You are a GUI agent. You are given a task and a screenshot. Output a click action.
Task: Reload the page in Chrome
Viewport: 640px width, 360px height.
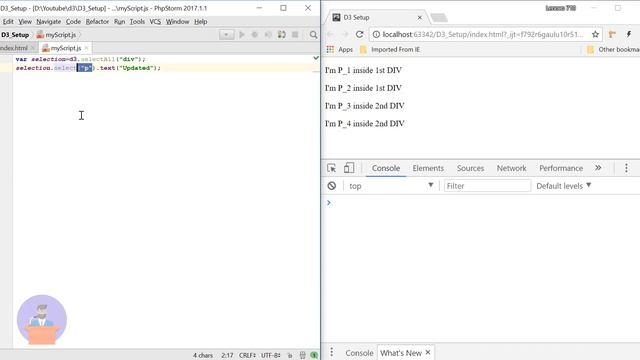pos(360,34)
